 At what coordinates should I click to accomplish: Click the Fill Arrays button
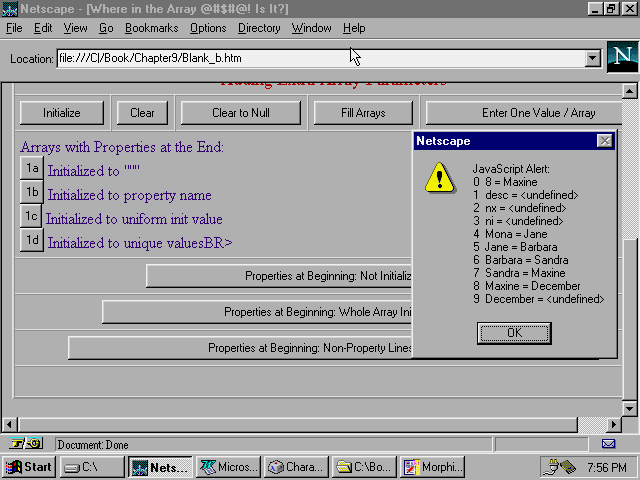point(363,113)
